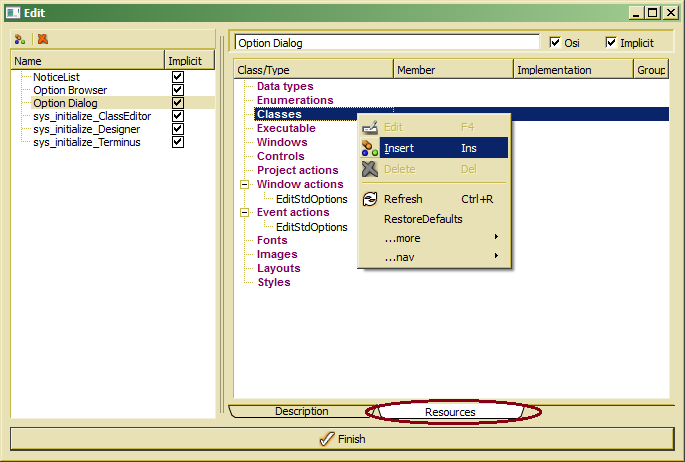This screenshot has height=462, width=685.
Task: Click the Insert icon in context menu
Action: [x=369, y=148]
